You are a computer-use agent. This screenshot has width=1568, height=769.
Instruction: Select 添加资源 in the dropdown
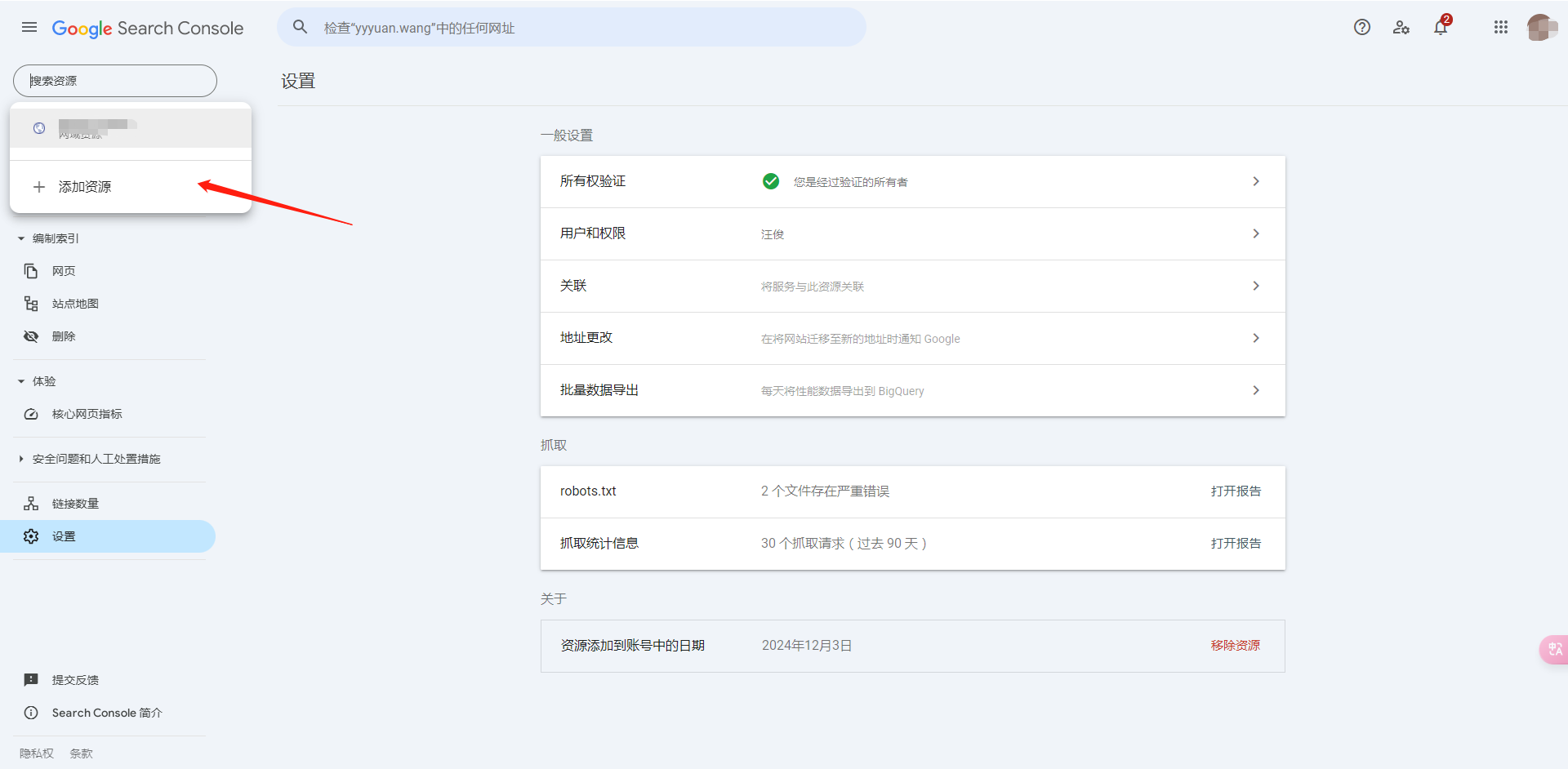coord(85,187)
